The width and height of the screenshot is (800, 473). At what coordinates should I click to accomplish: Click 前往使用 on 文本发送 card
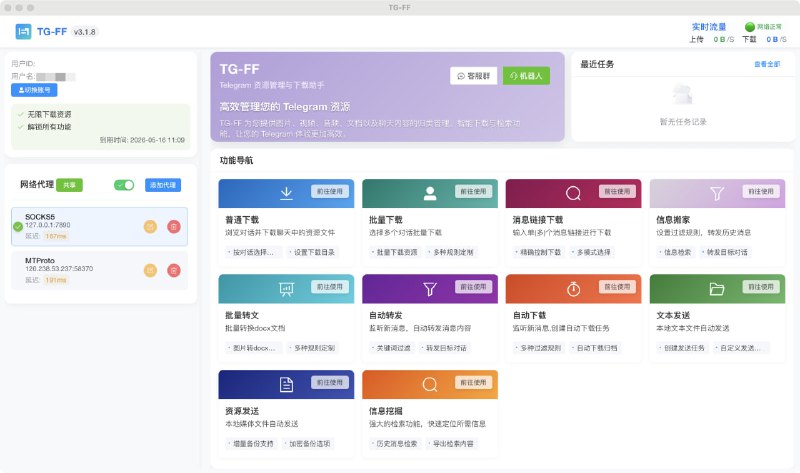[x=761, y=287]
